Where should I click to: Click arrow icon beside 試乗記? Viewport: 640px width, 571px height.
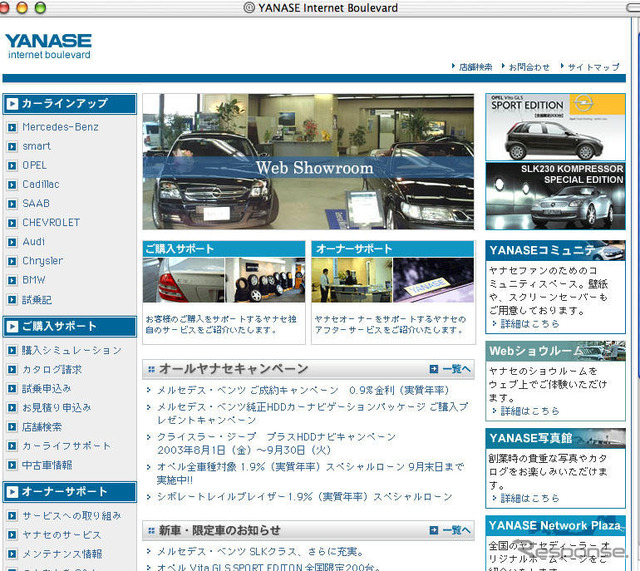point(12,300)
